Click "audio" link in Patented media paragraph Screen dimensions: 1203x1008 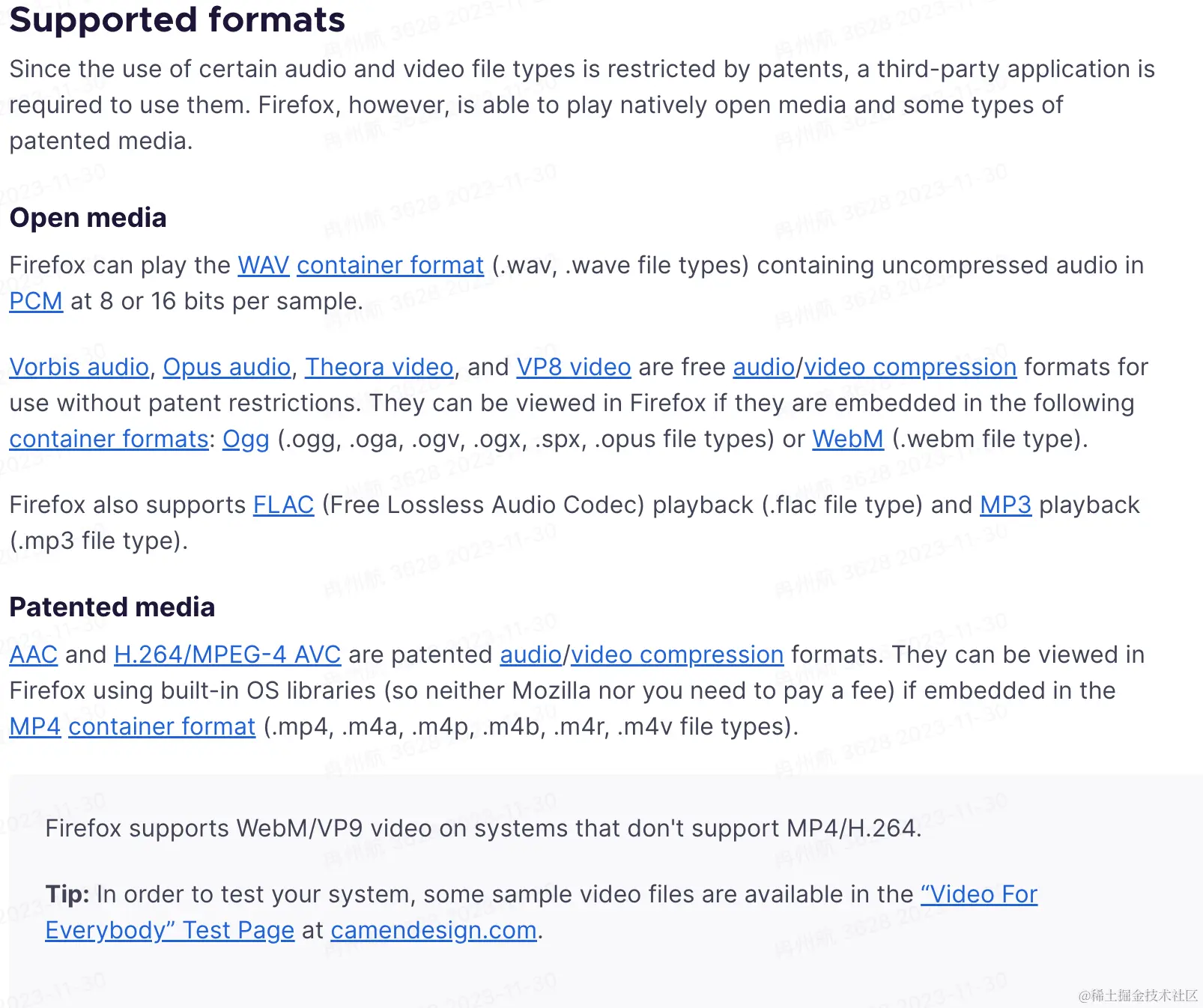531,655
